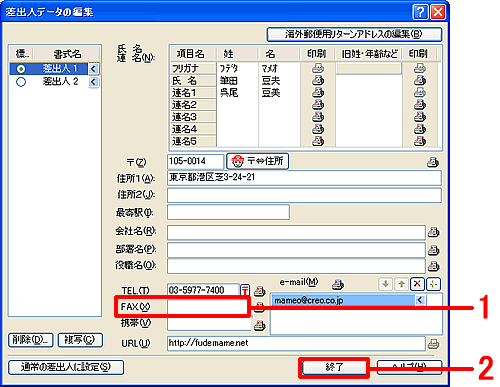Screen dimensions: 500x387
Task: Select 差出人 2 radio button
Action: pyautogui.click(x=21, y=82)
